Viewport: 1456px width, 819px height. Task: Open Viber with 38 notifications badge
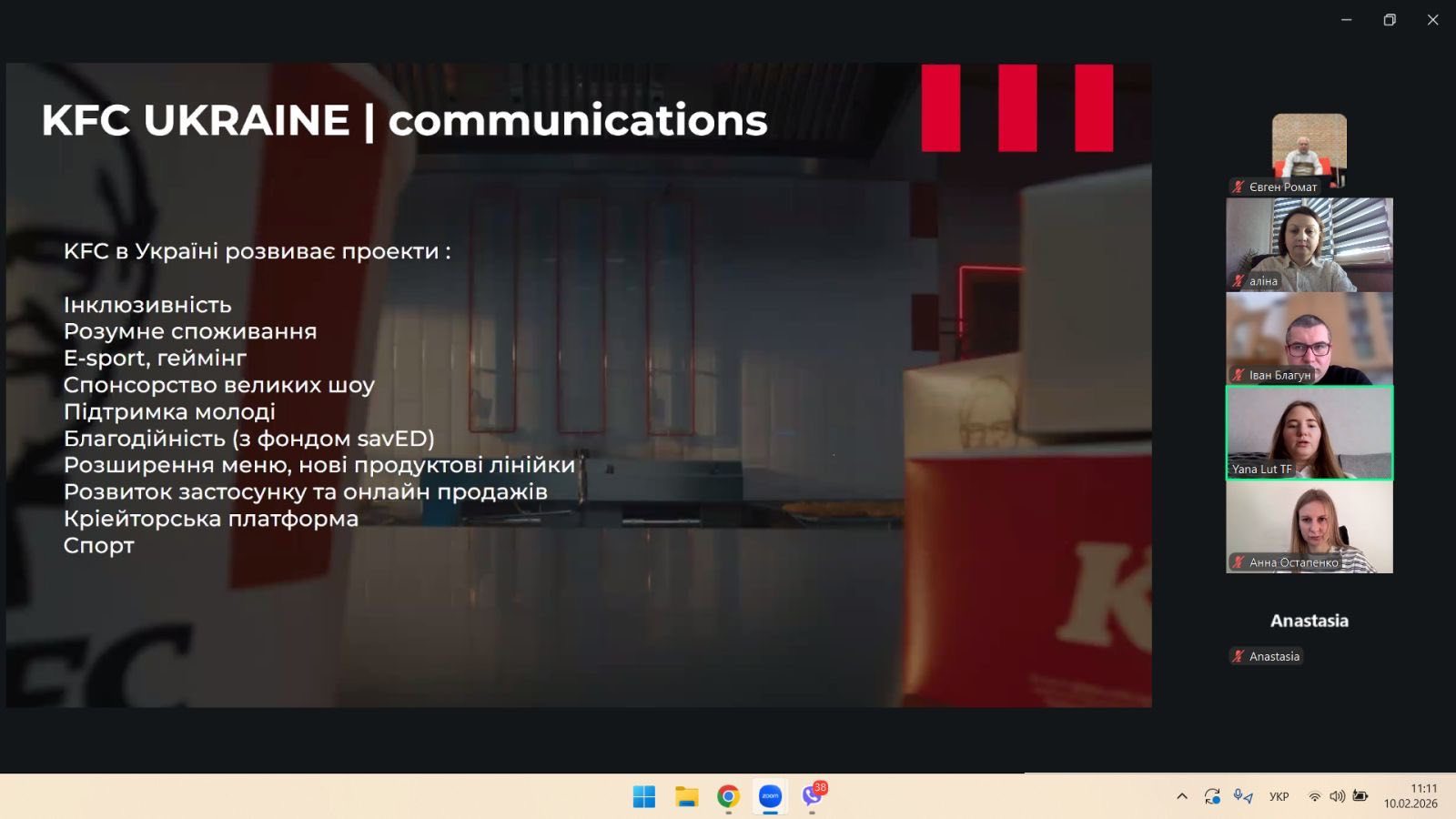[x=813, y=796]
